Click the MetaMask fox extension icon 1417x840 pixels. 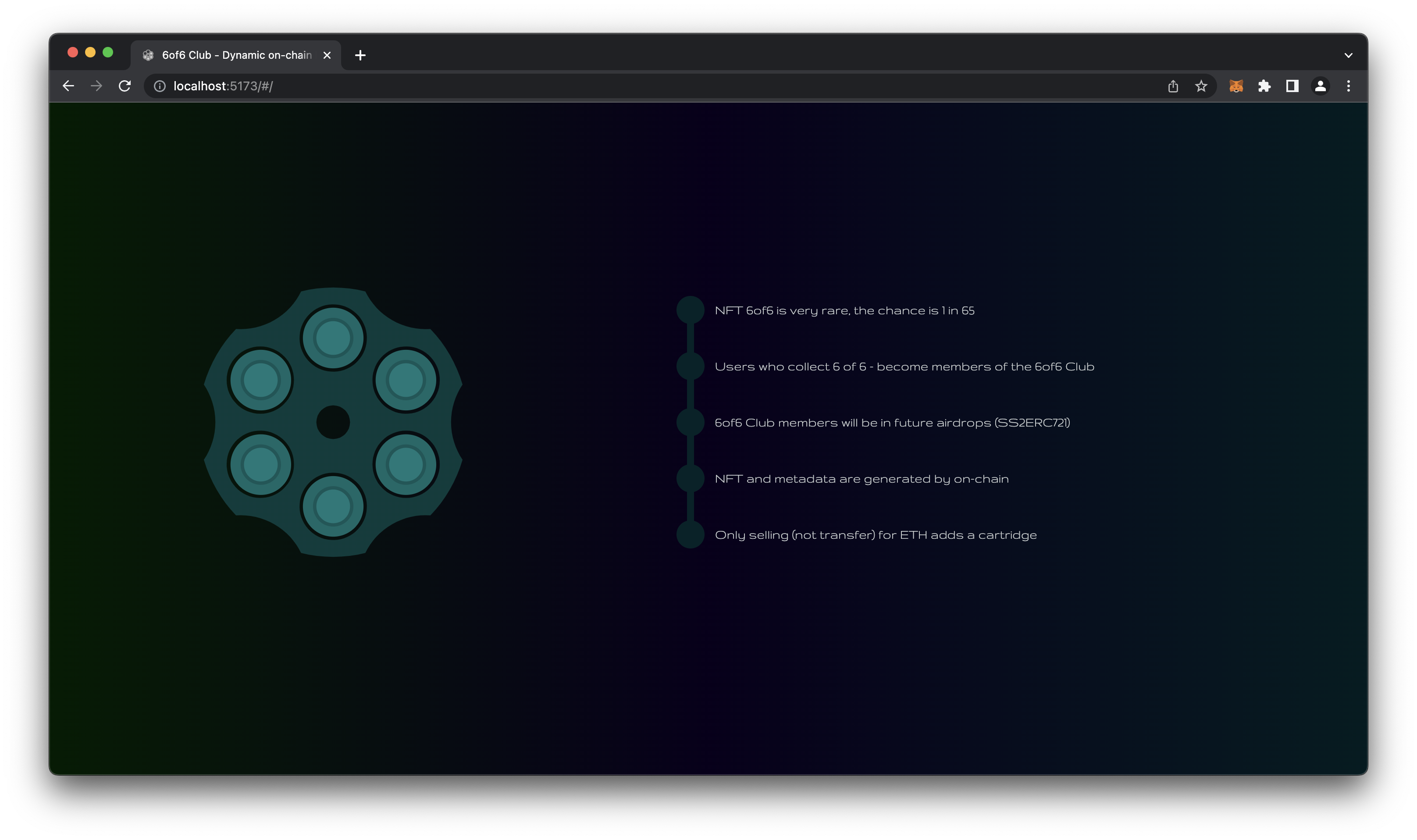(1236, 86)
